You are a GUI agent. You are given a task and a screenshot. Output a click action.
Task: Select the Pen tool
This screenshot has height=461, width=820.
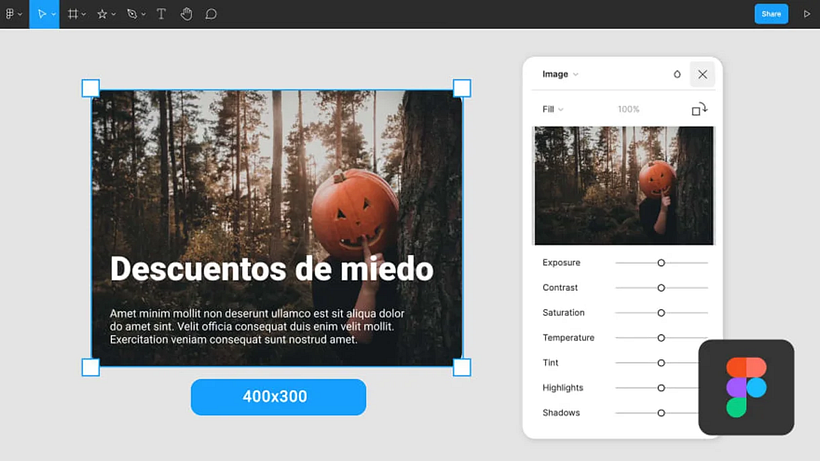pos(132,14)
